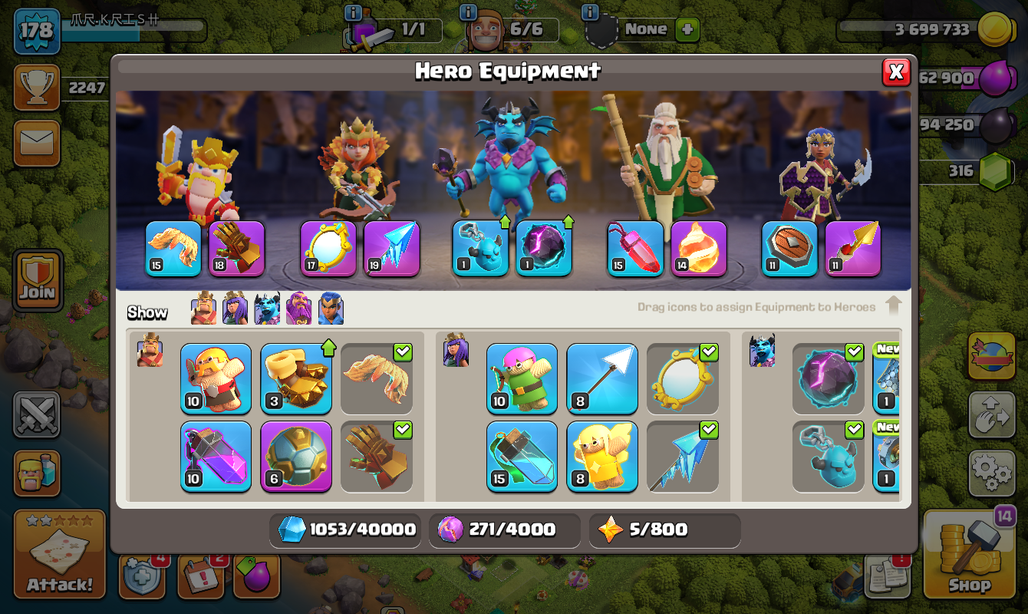Toggle the Minion Prince filter in Show row
Viewport: 1028px width, 614px height.
(267, 309)
